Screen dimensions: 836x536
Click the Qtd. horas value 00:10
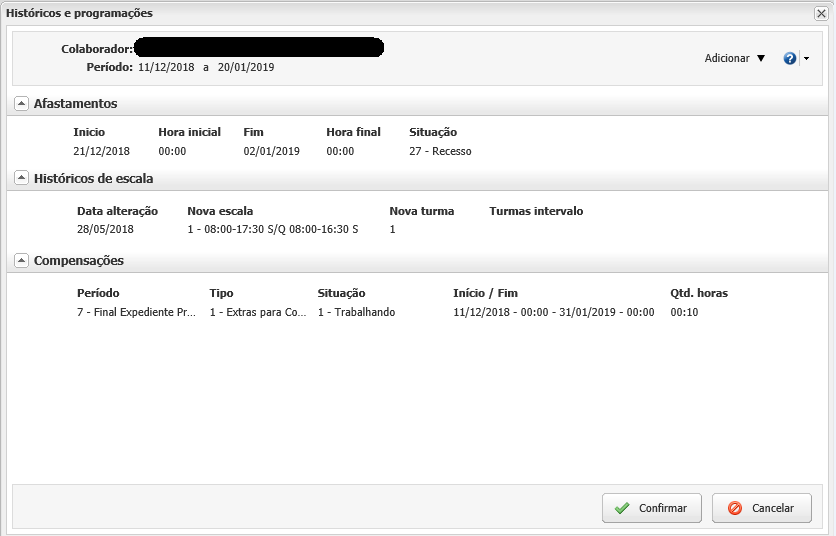[x=684, y=313]
